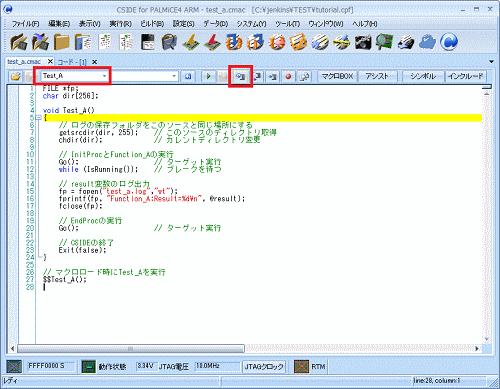Click the blue cloud toolbar icon
Viewport: 500px width, 389px height.
(427, 42)
